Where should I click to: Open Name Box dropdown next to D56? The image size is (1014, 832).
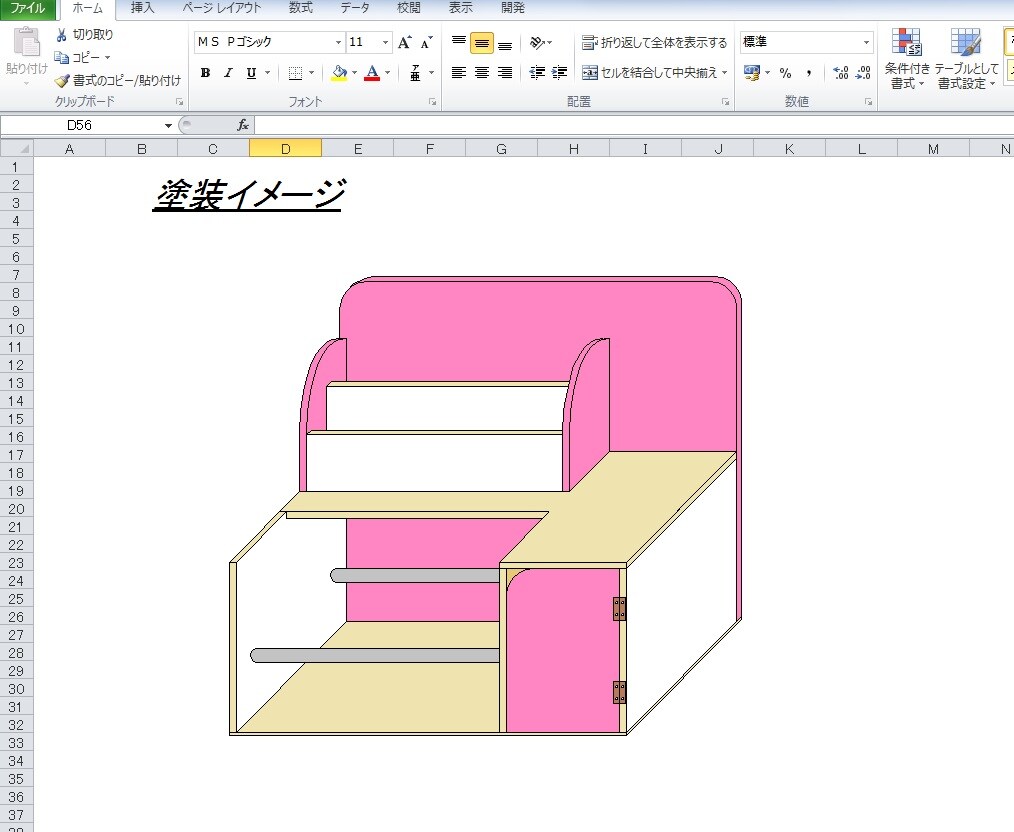(168, 125)
